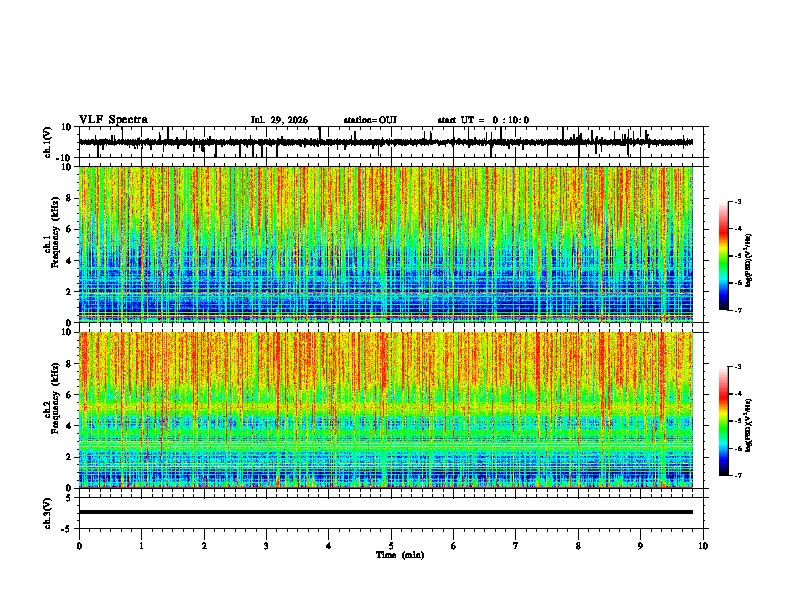Click the time axis tick label "8"

578,546
